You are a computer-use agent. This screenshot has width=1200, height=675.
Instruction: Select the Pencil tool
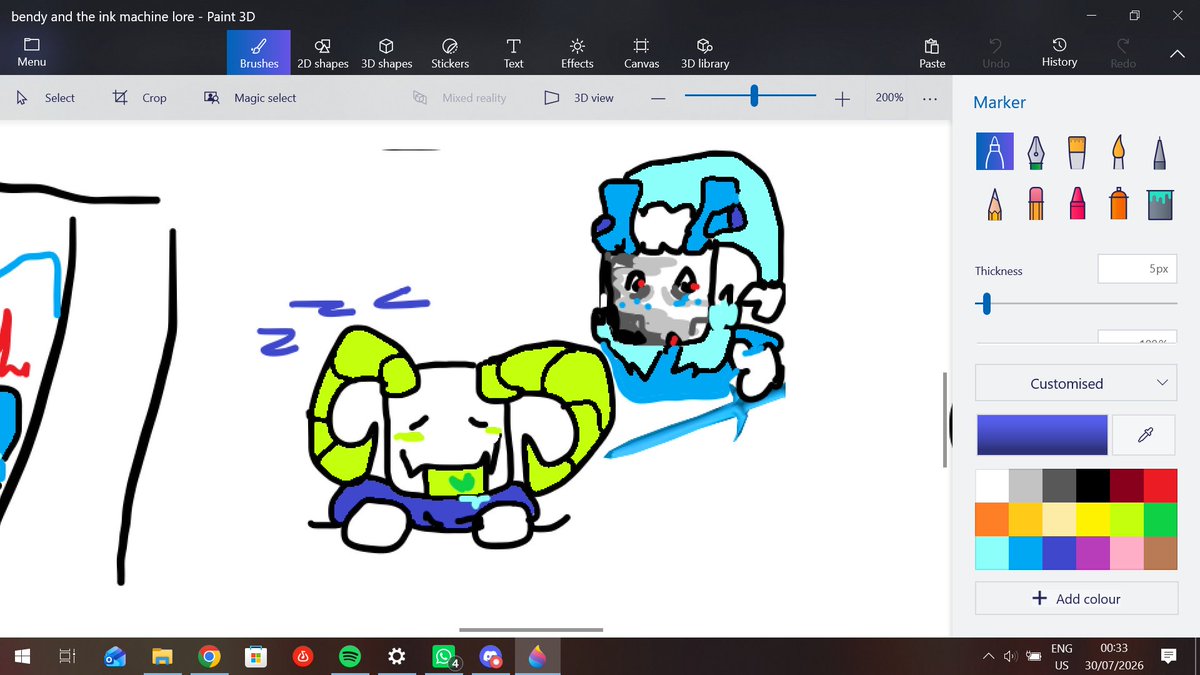[994, 202]
